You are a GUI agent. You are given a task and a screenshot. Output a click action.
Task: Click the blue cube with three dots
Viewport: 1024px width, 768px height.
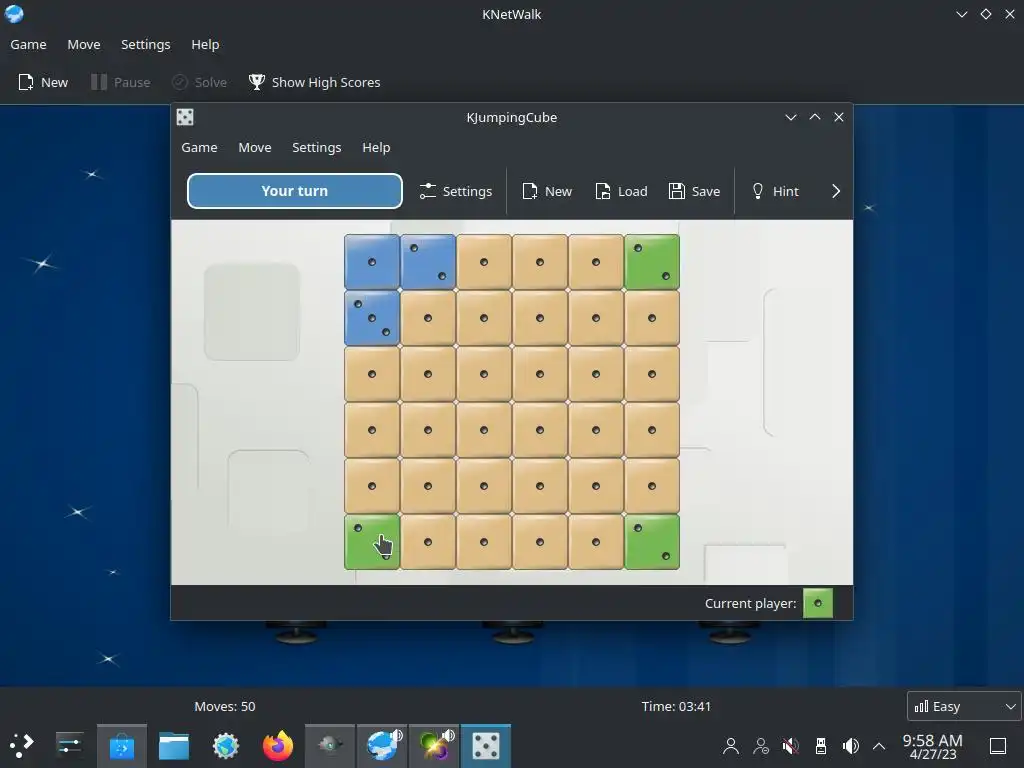(372, 318)
